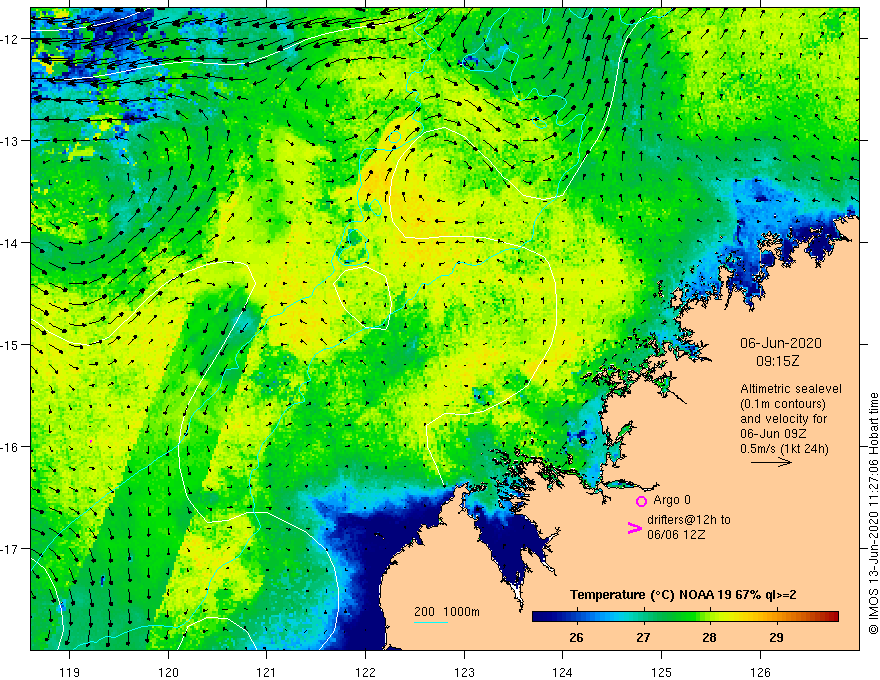Click the 0.5m/s velocity scale arrow
The height and width of the screenshot is (680, 880).
click(771, 462)
